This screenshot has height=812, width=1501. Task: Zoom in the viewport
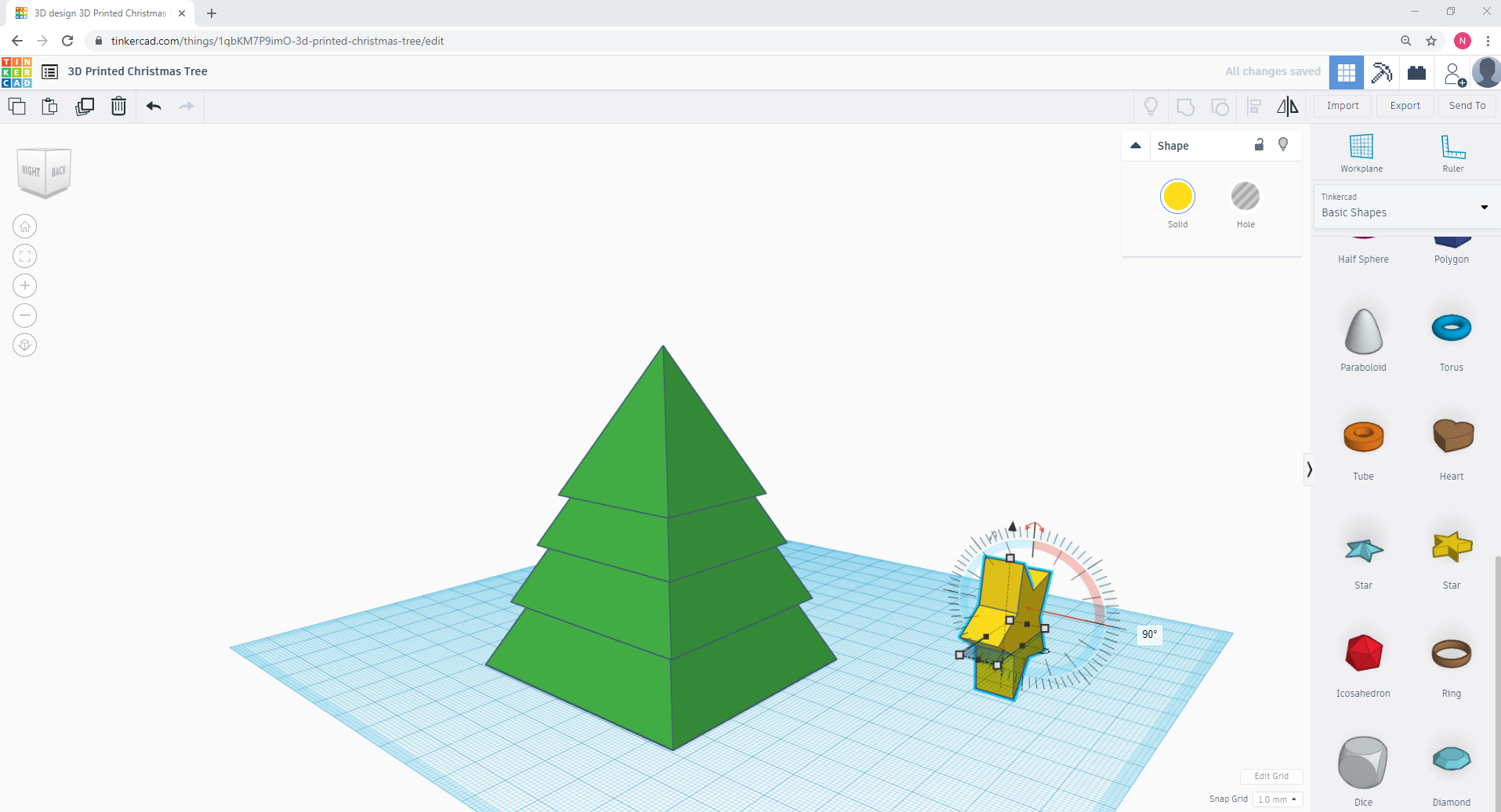click(x=25, y=286)
